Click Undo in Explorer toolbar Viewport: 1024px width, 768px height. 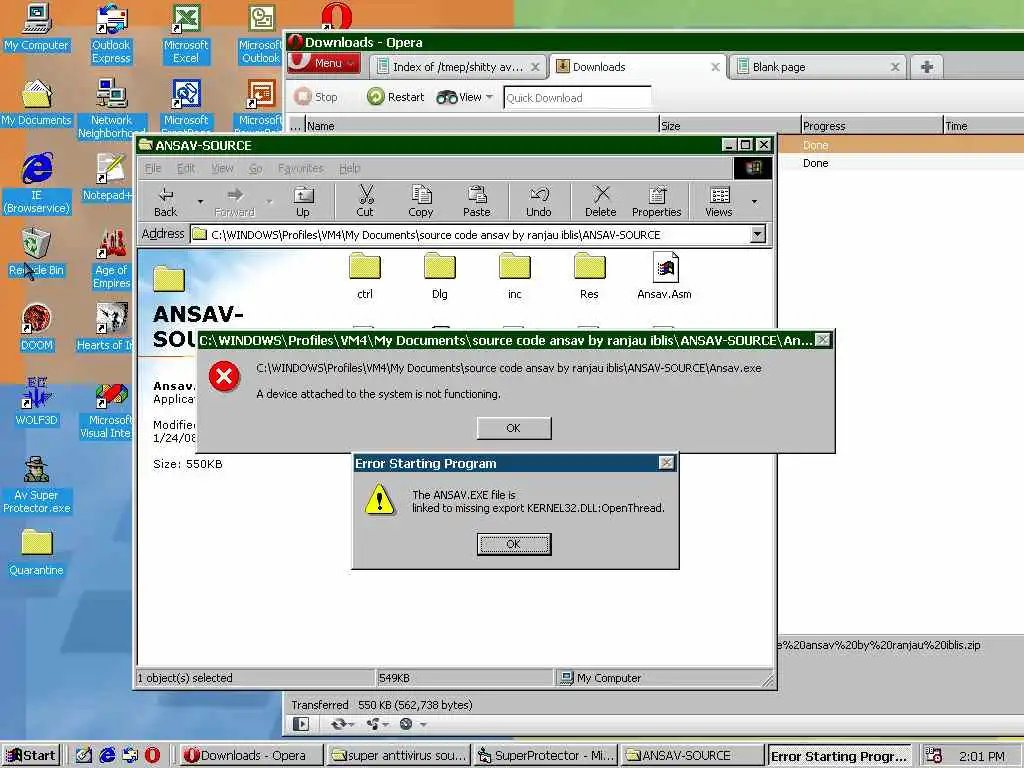tap(539, 201)
